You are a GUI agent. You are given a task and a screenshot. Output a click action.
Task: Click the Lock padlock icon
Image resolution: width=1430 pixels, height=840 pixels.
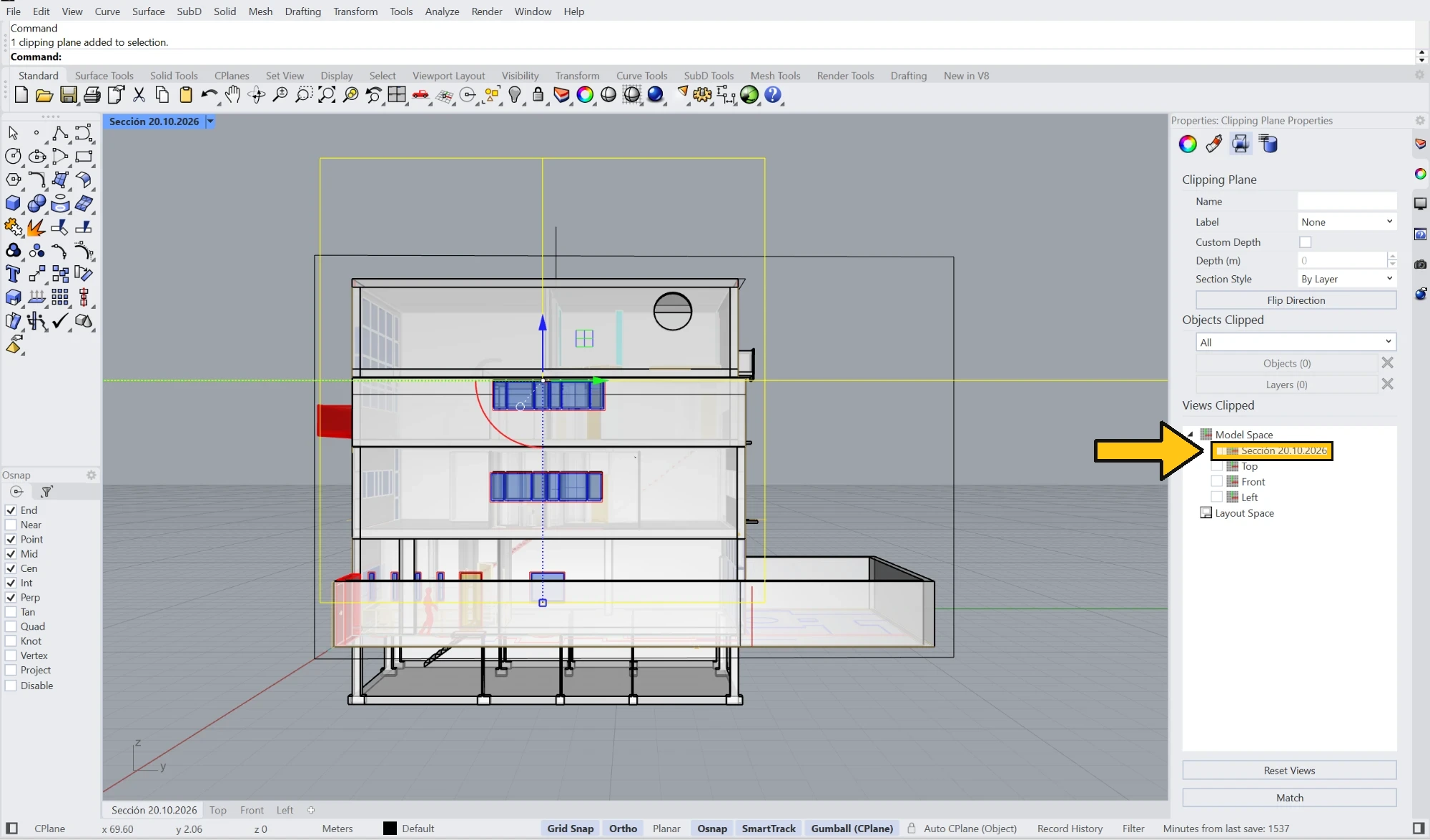[538, 95]
